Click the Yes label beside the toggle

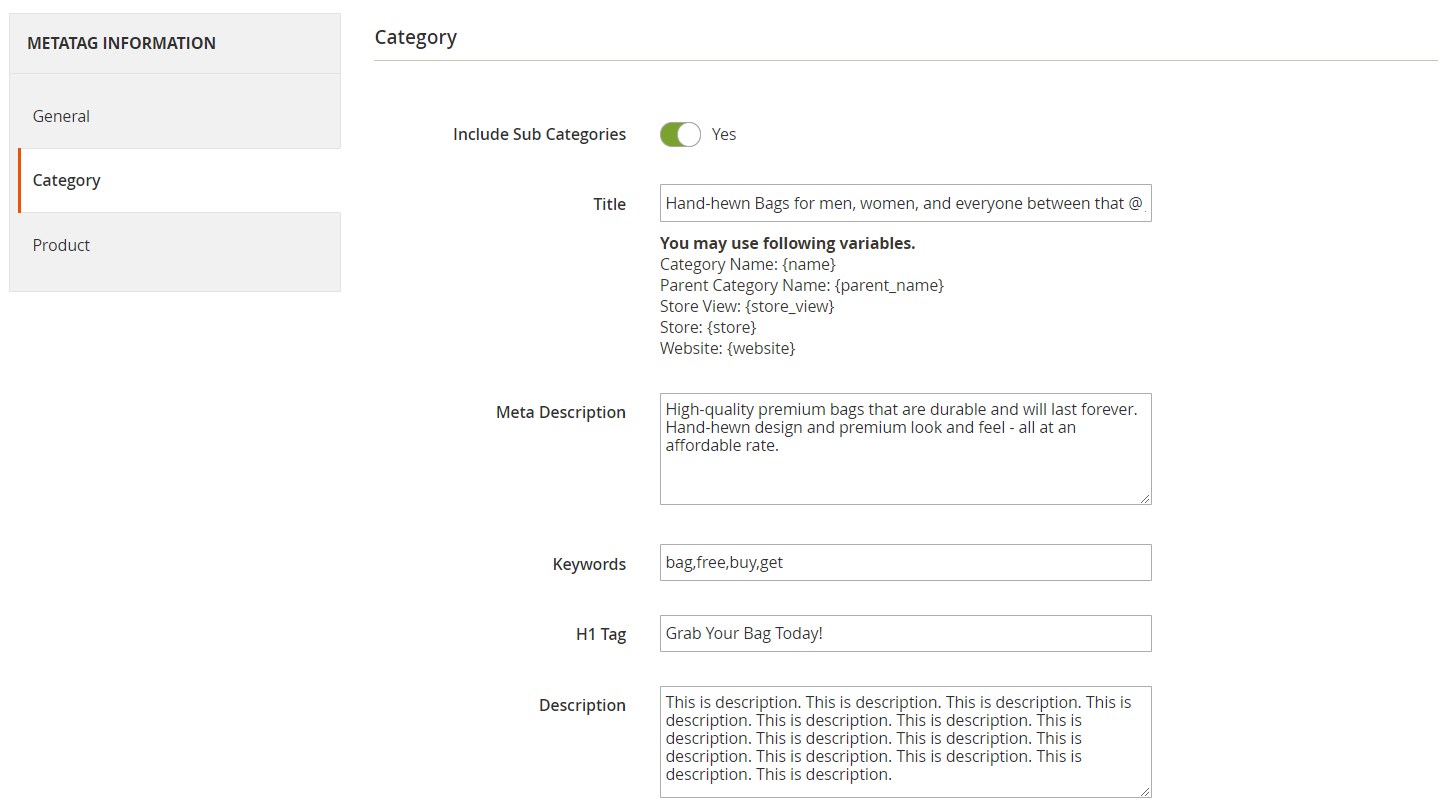pos(724,134)
